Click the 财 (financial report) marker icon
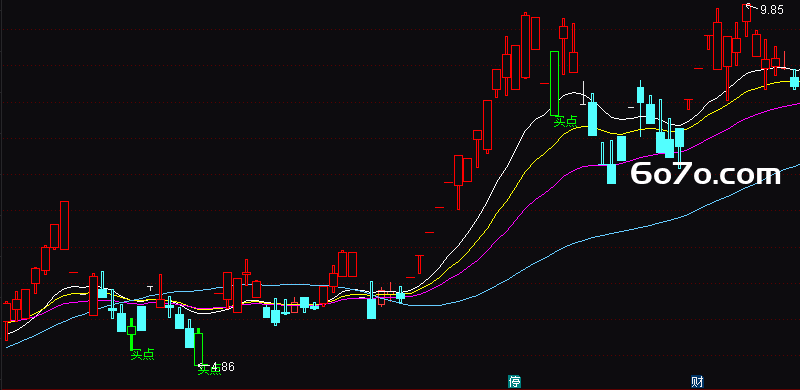The image size is (800, 390). [x=697, y=381]
